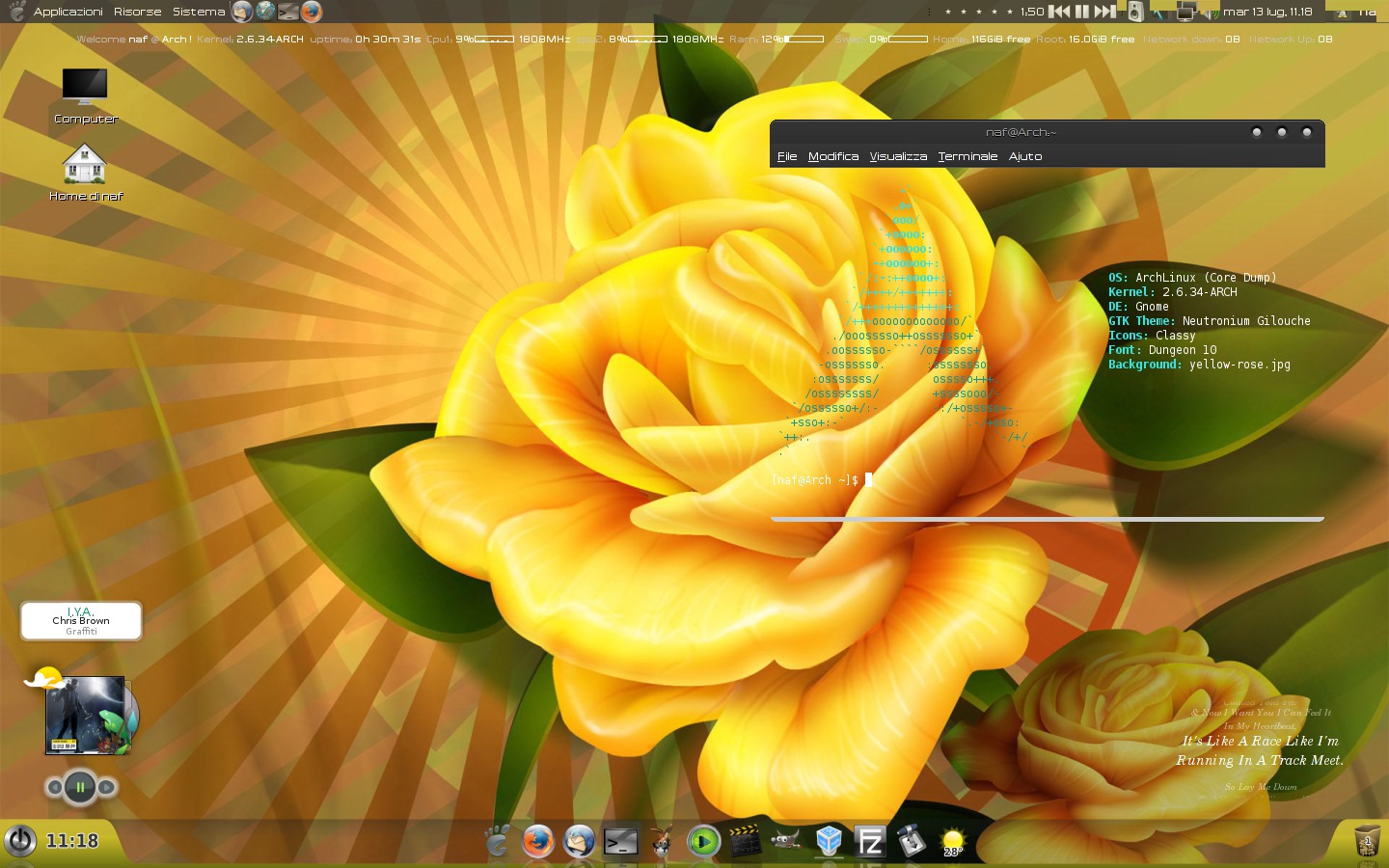The height and width of the screenshot is (868, 1389).
Task: Open the Terminale menu in terminal
Action: click(967, 156)
